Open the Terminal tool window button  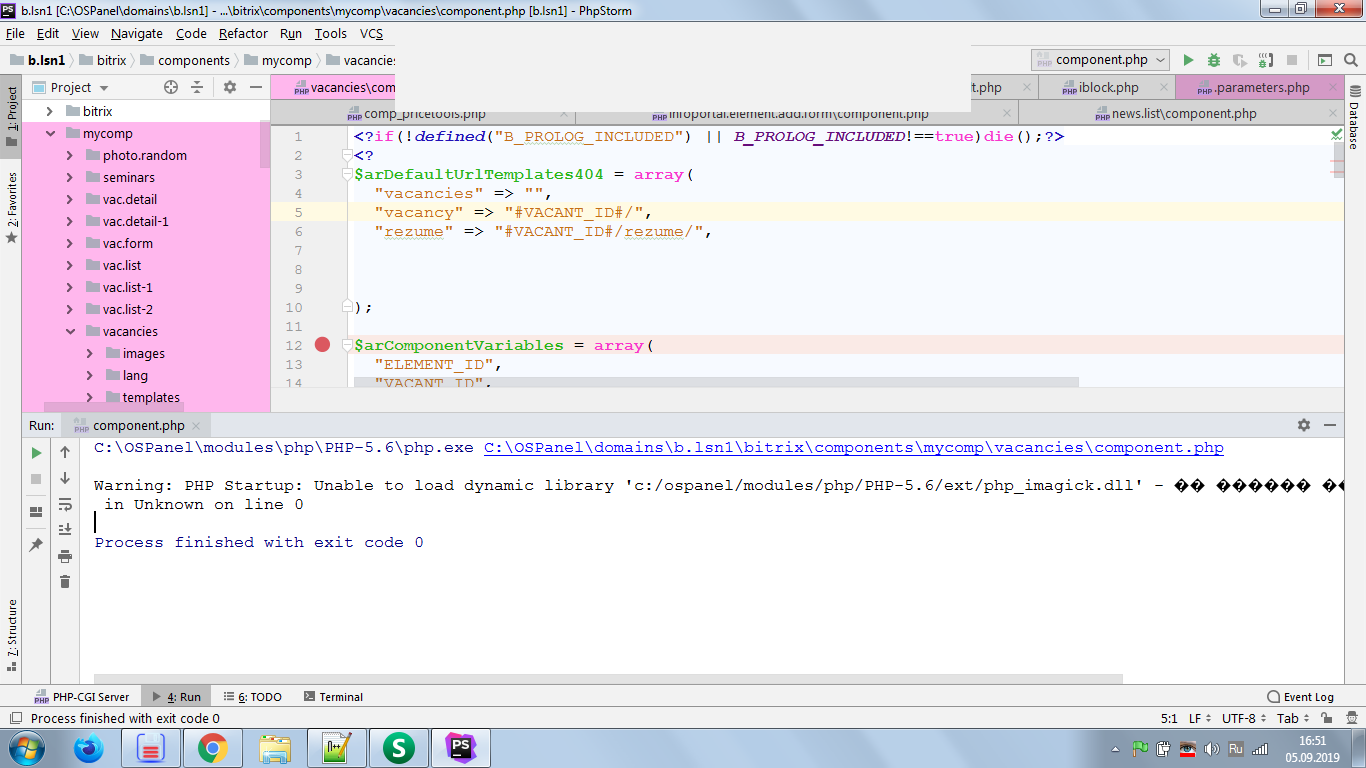pos(333,697)
